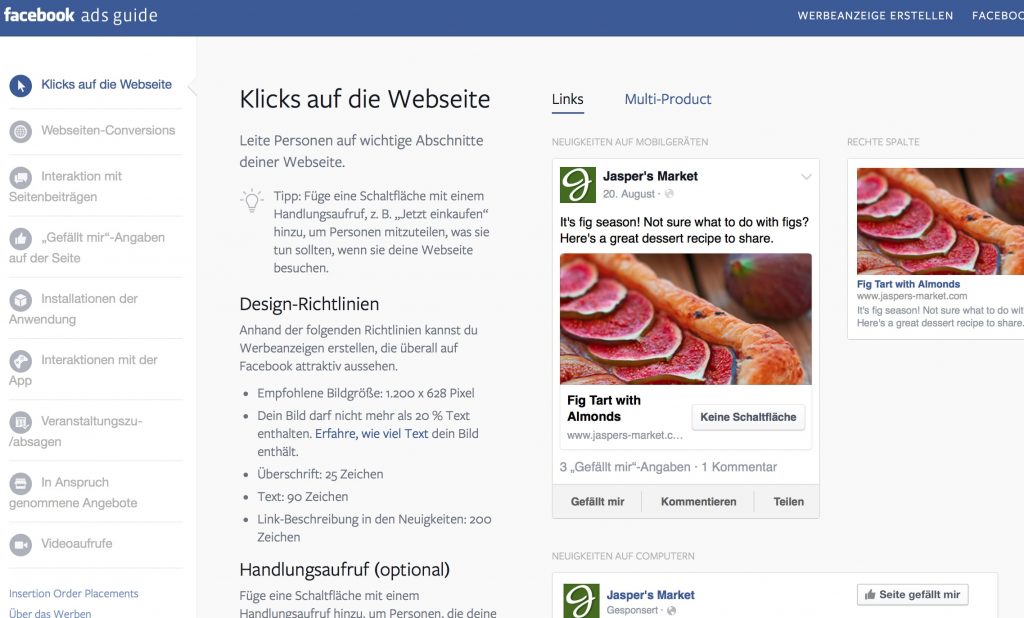
Task: Go to In Anspruch genommene Angebote
Action: [x=73, y=493]
